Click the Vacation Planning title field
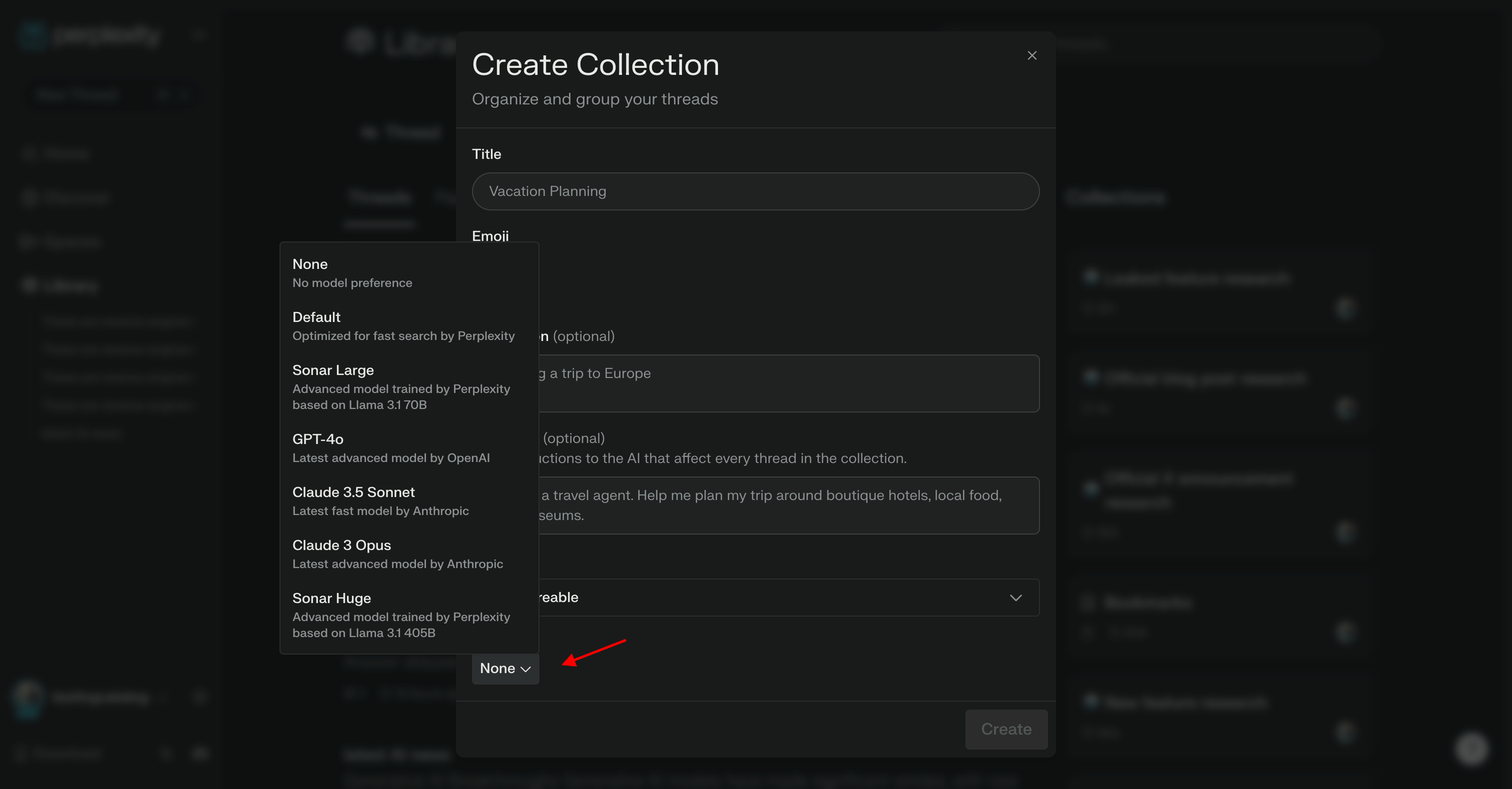This screenshot has height=789, width=1512. tap(755, 191)
